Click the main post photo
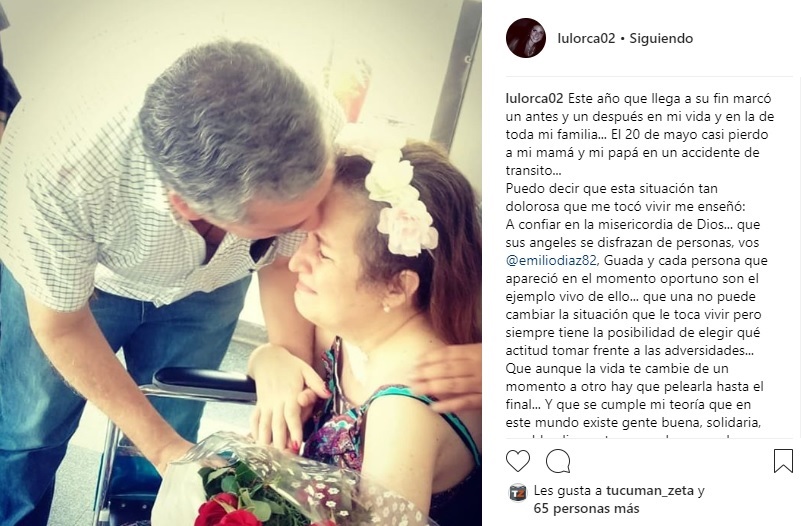Screen dimensions: 801x526 click(x=241, y=263)
